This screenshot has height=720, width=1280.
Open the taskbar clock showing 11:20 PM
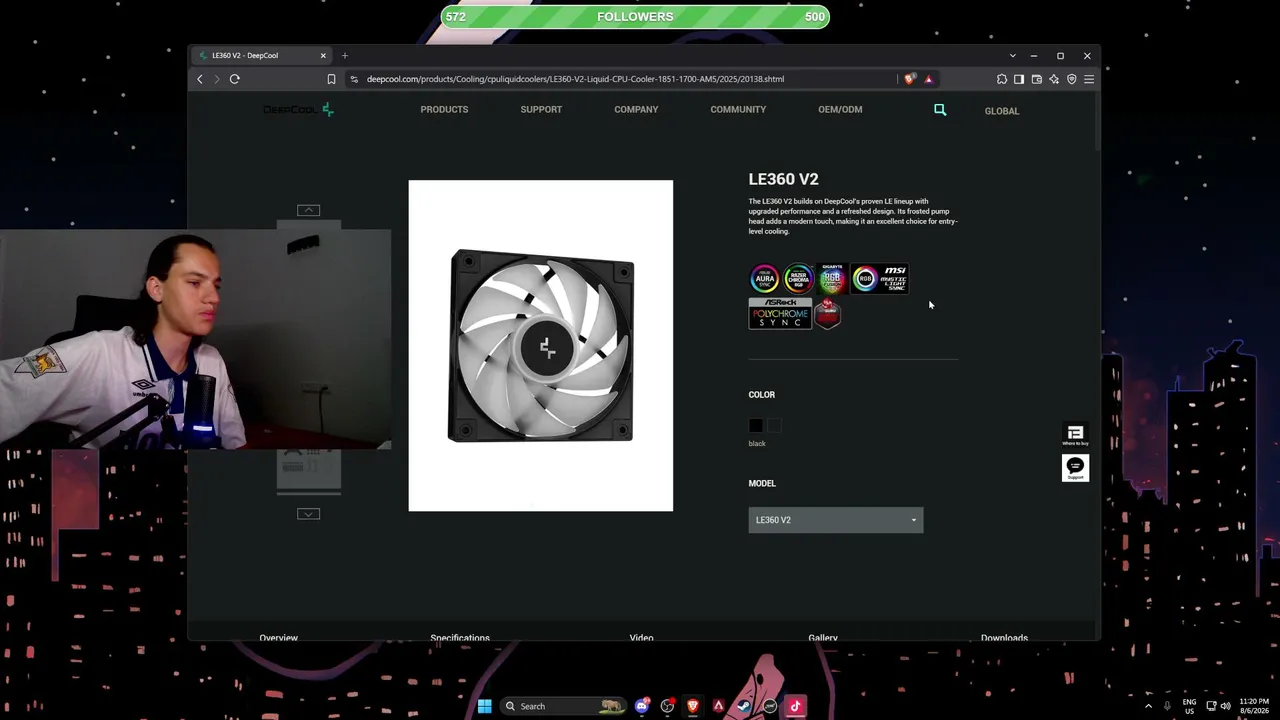click(1254, 706)
